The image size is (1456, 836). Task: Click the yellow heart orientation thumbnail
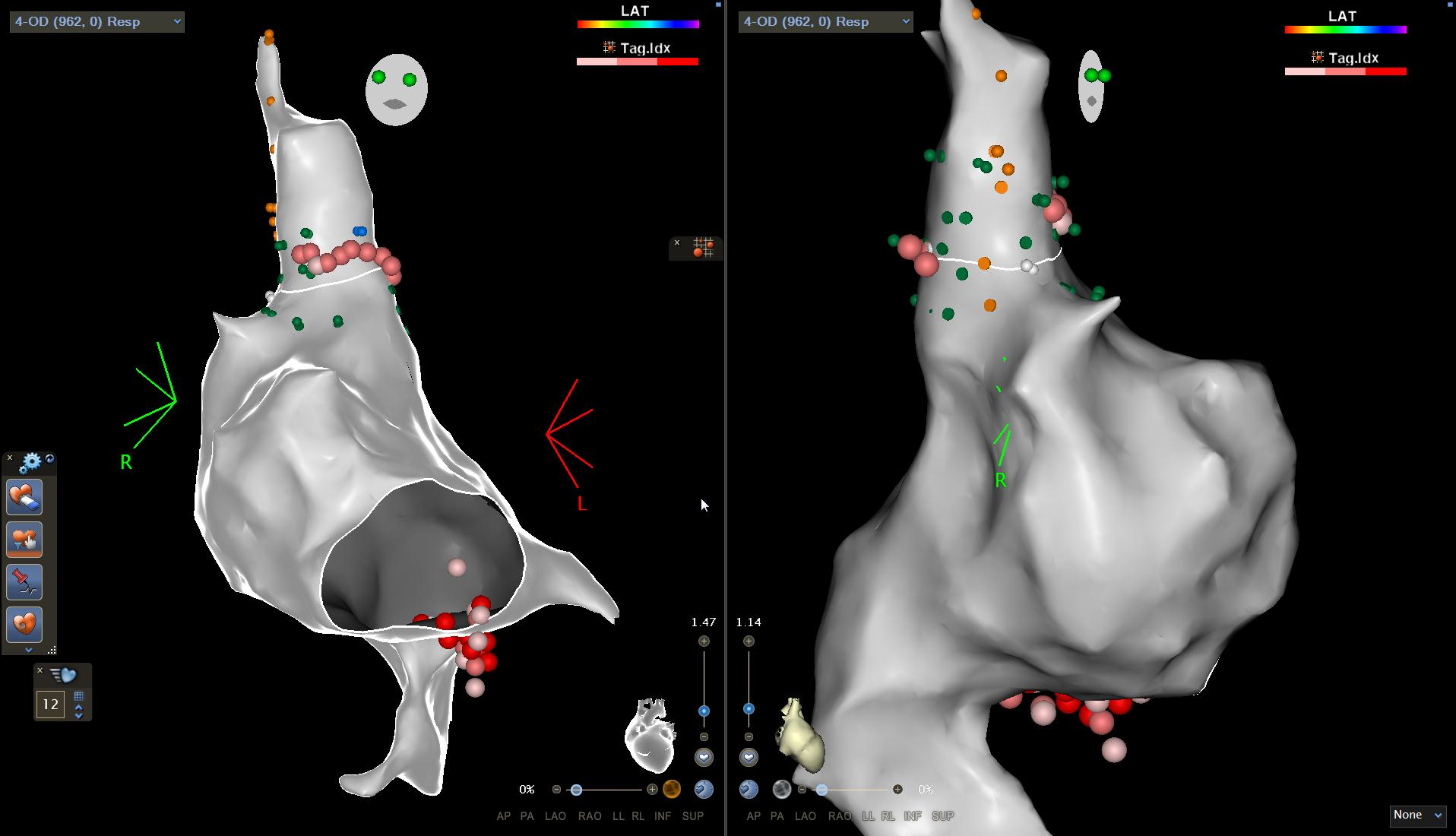click(799, 736)
